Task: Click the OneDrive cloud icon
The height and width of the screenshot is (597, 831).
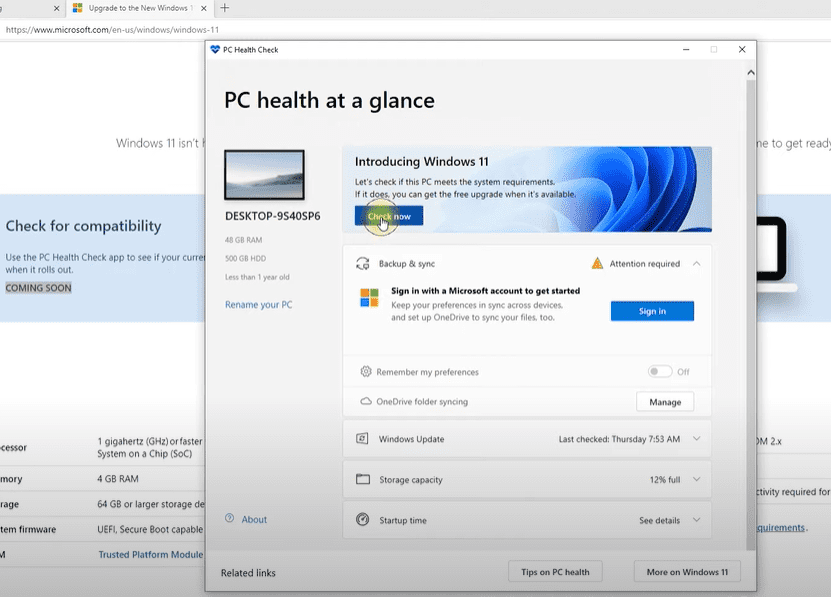Action: point(366,402)
